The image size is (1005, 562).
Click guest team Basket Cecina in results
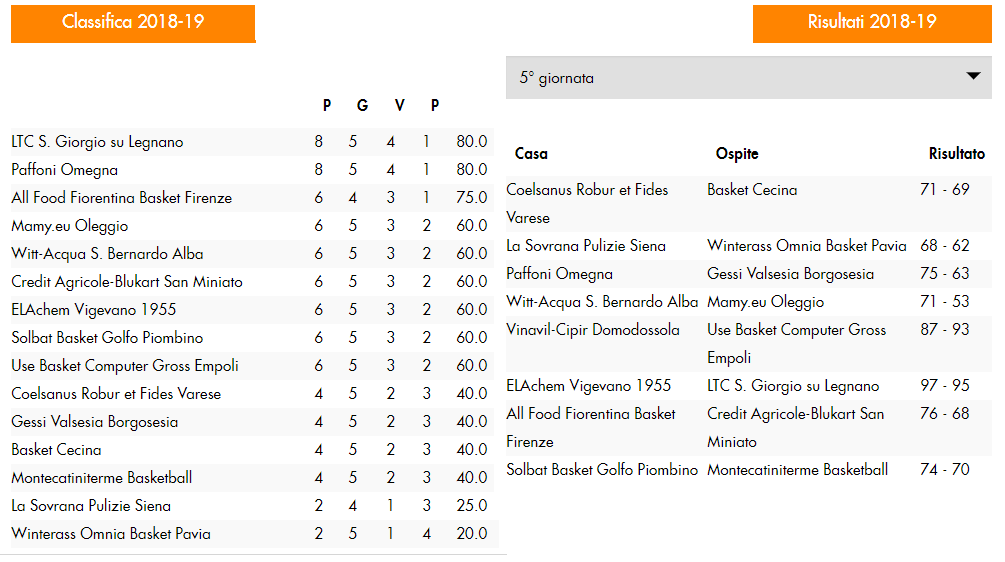(752, 190)
